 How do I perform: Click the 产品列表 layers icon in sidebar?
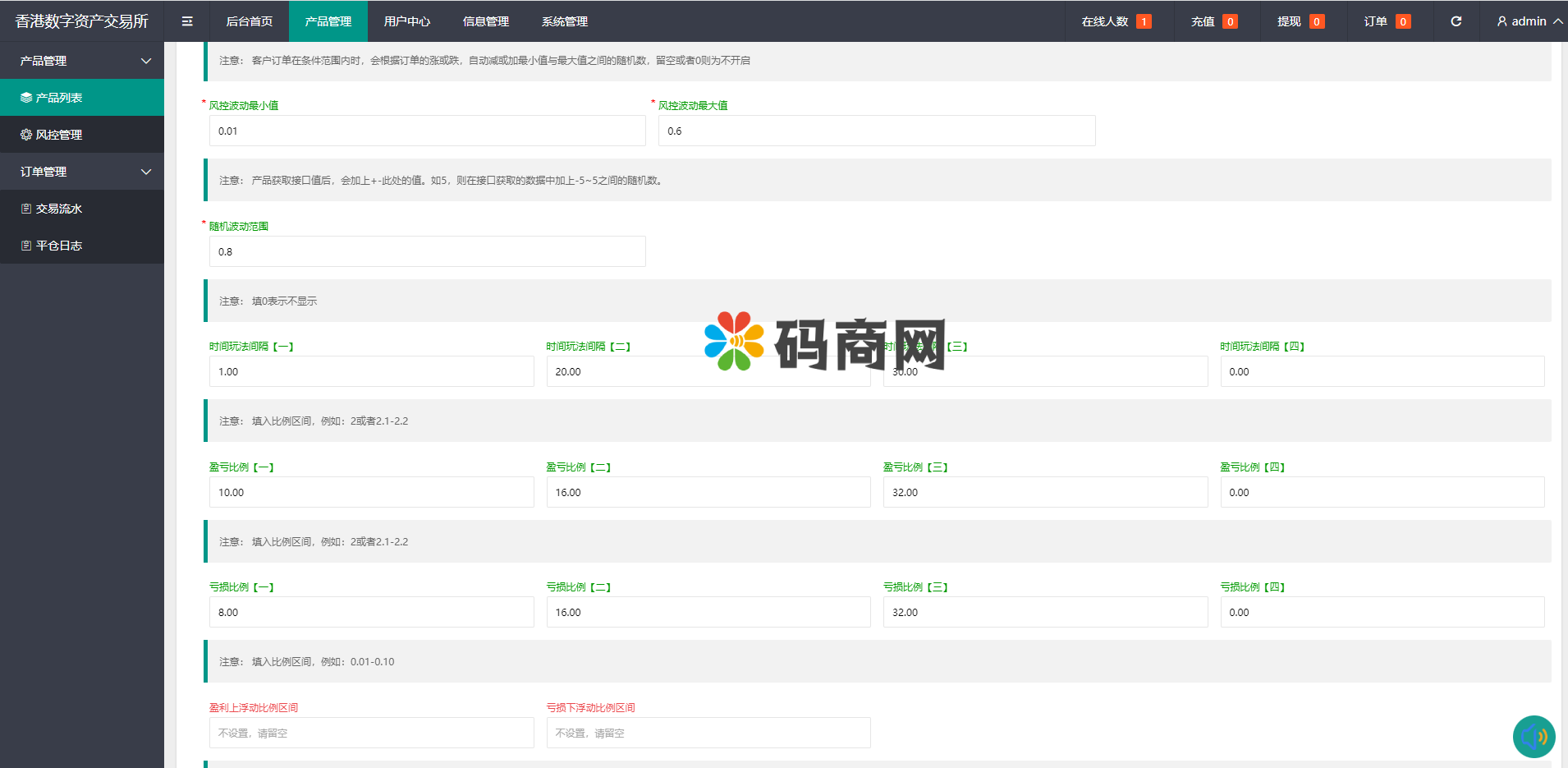(x=26, y=98)
